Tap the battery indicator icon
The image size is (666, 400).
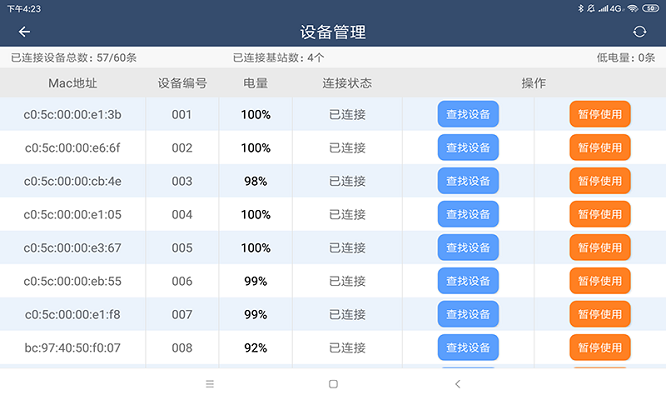coord(650,8)
